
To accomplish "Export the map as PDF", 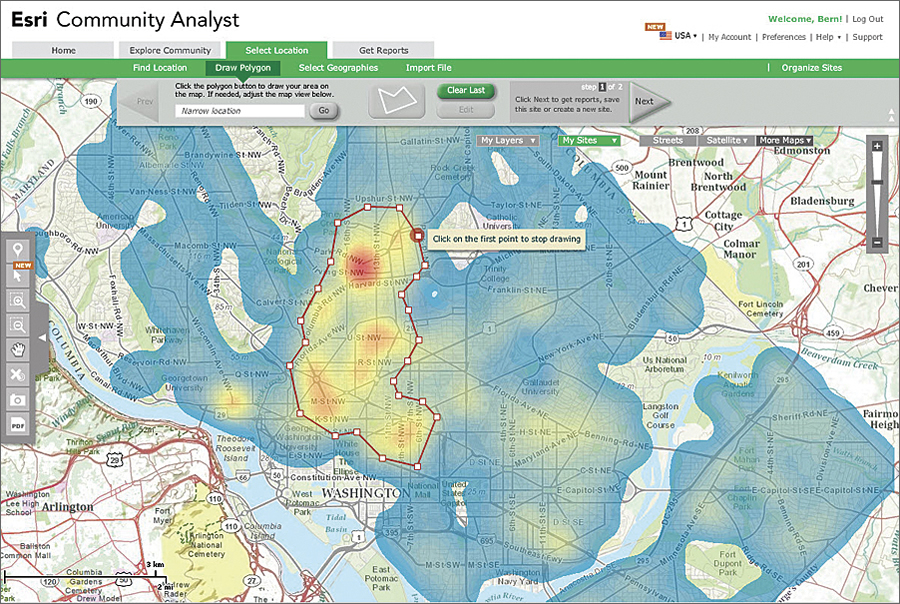I will coord(18,425).
